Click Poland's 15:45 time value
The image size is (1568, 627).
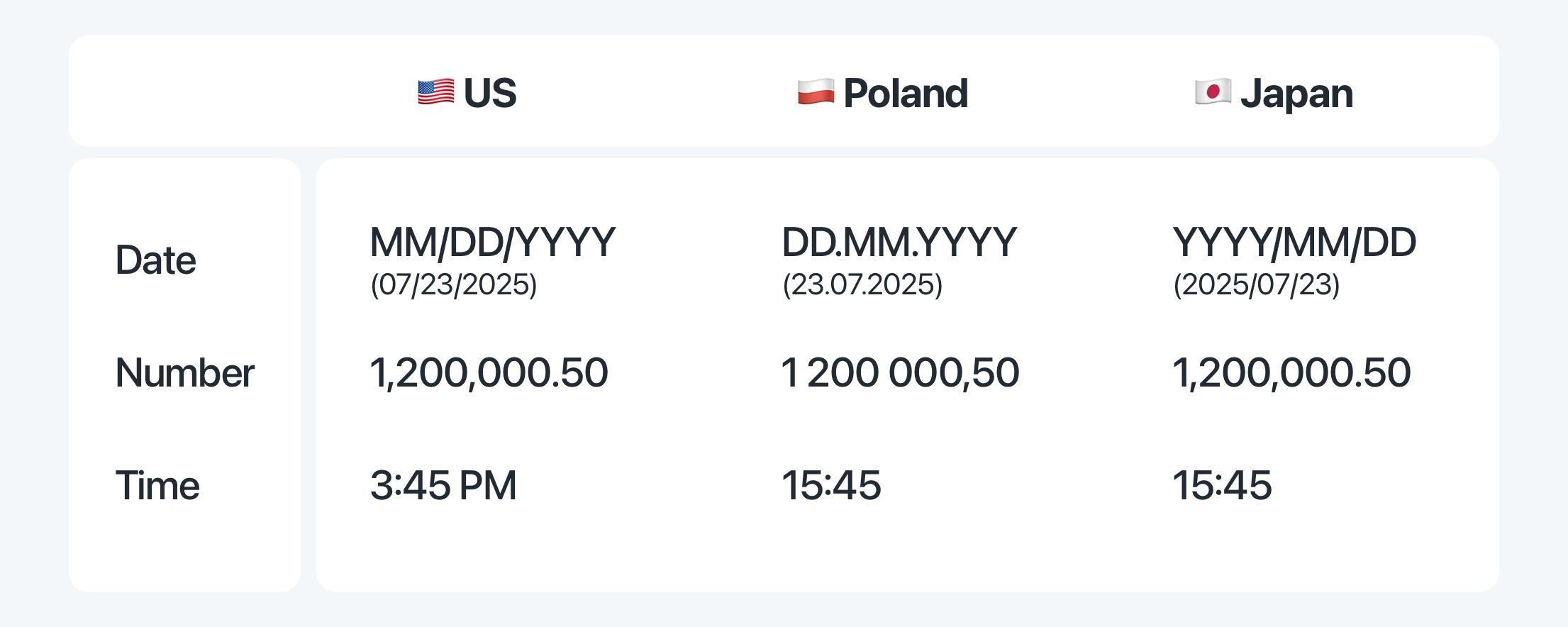point(832,485)
